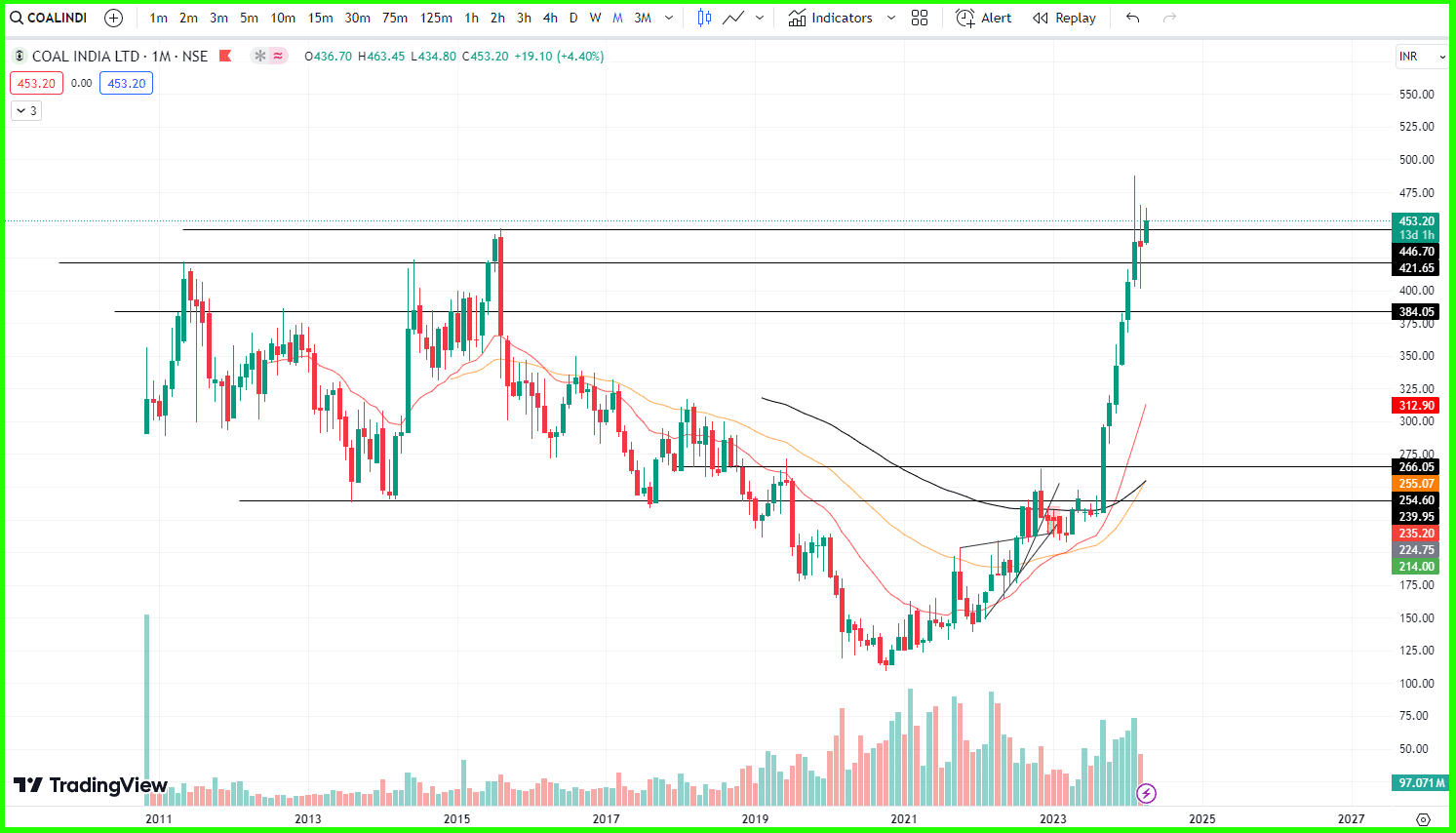
Task: Click the green 214.00 price label
Action: click(x=1416, y=567)
